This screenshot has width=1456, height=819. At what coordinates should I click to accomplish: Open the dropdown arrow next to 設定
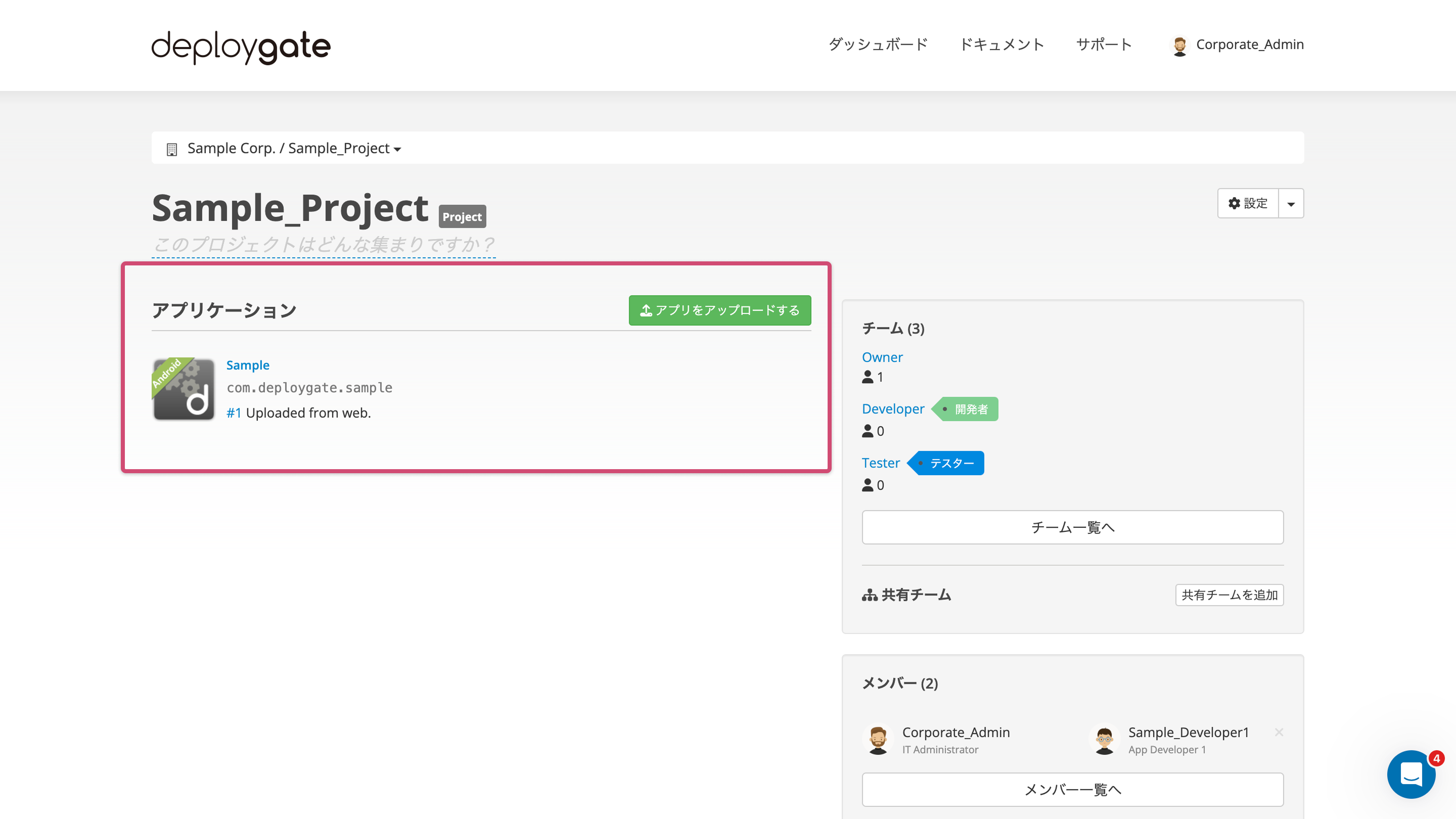click(1291, 203)
